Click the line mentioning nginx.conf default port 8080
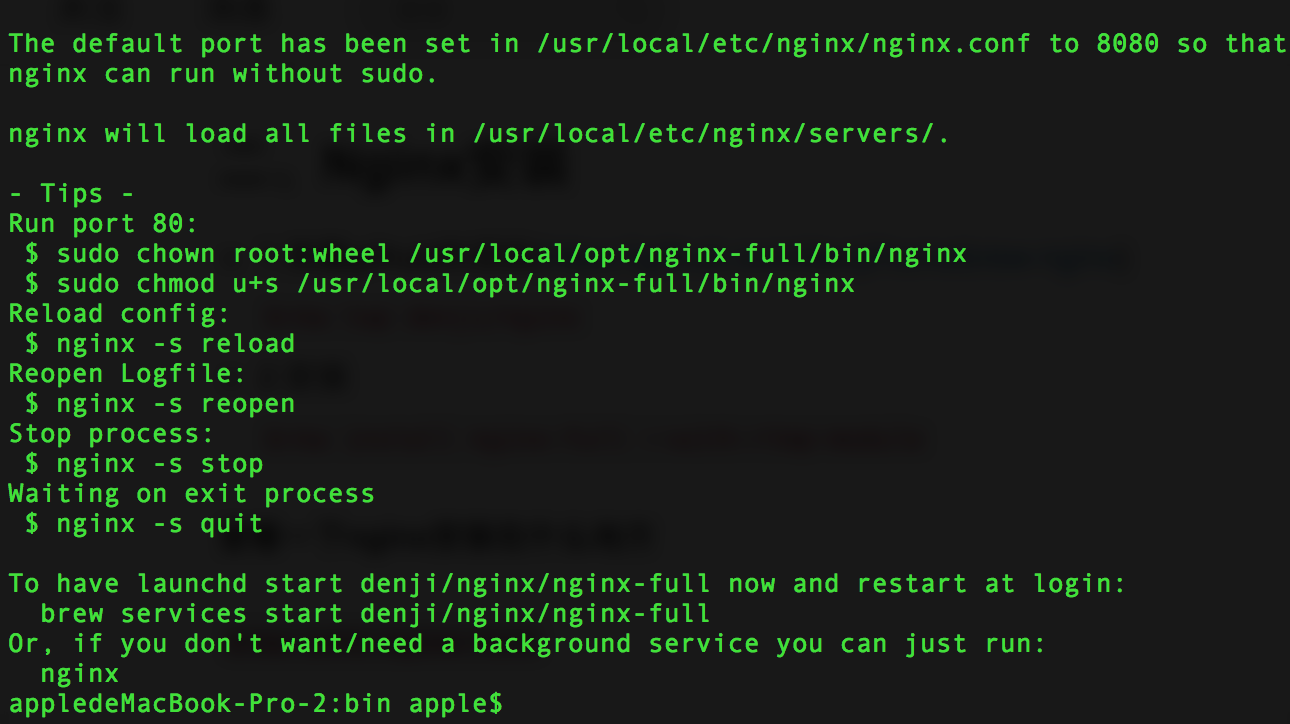1290x724 pixels. click(647, 45)
